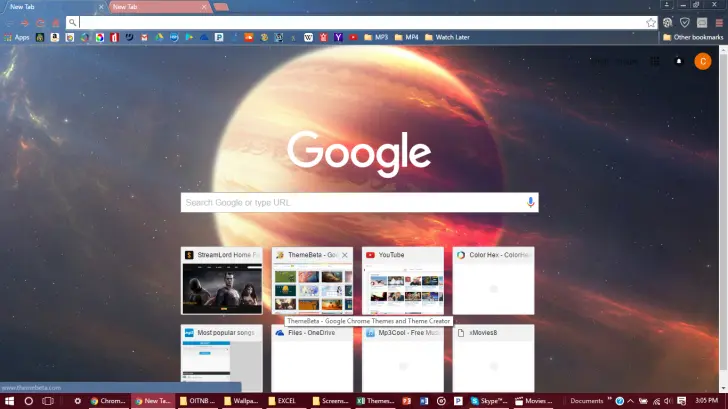Screen dimensions: 728x409
Task: Open the YouTube most-visited tile
Action: tap(403, 281)
